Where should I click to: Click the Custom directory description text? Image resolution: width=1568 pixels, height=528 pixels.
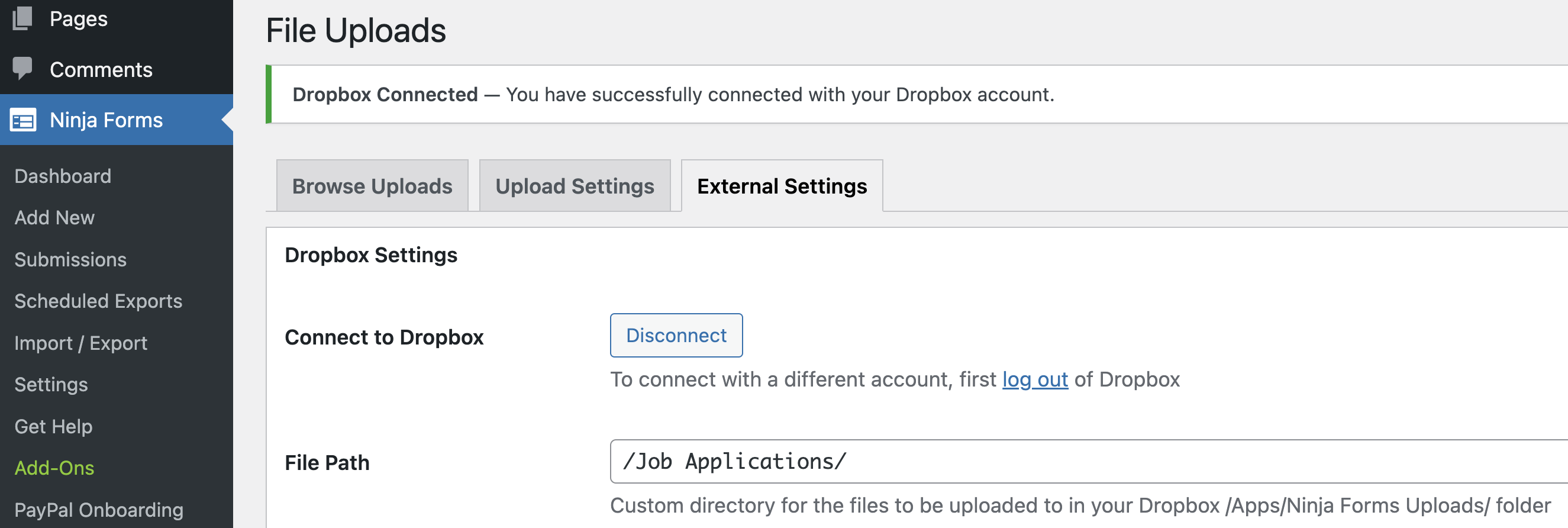[1080, 506]
